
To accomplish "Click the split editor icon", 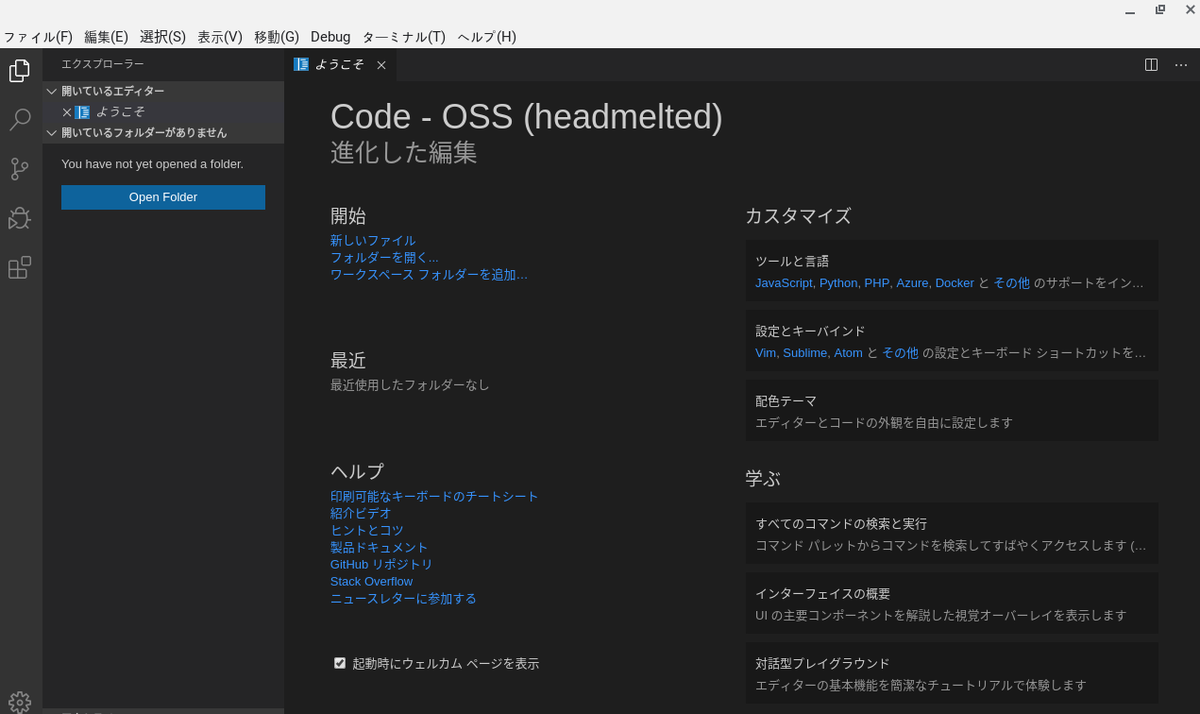I will [x=1151, y=65].
